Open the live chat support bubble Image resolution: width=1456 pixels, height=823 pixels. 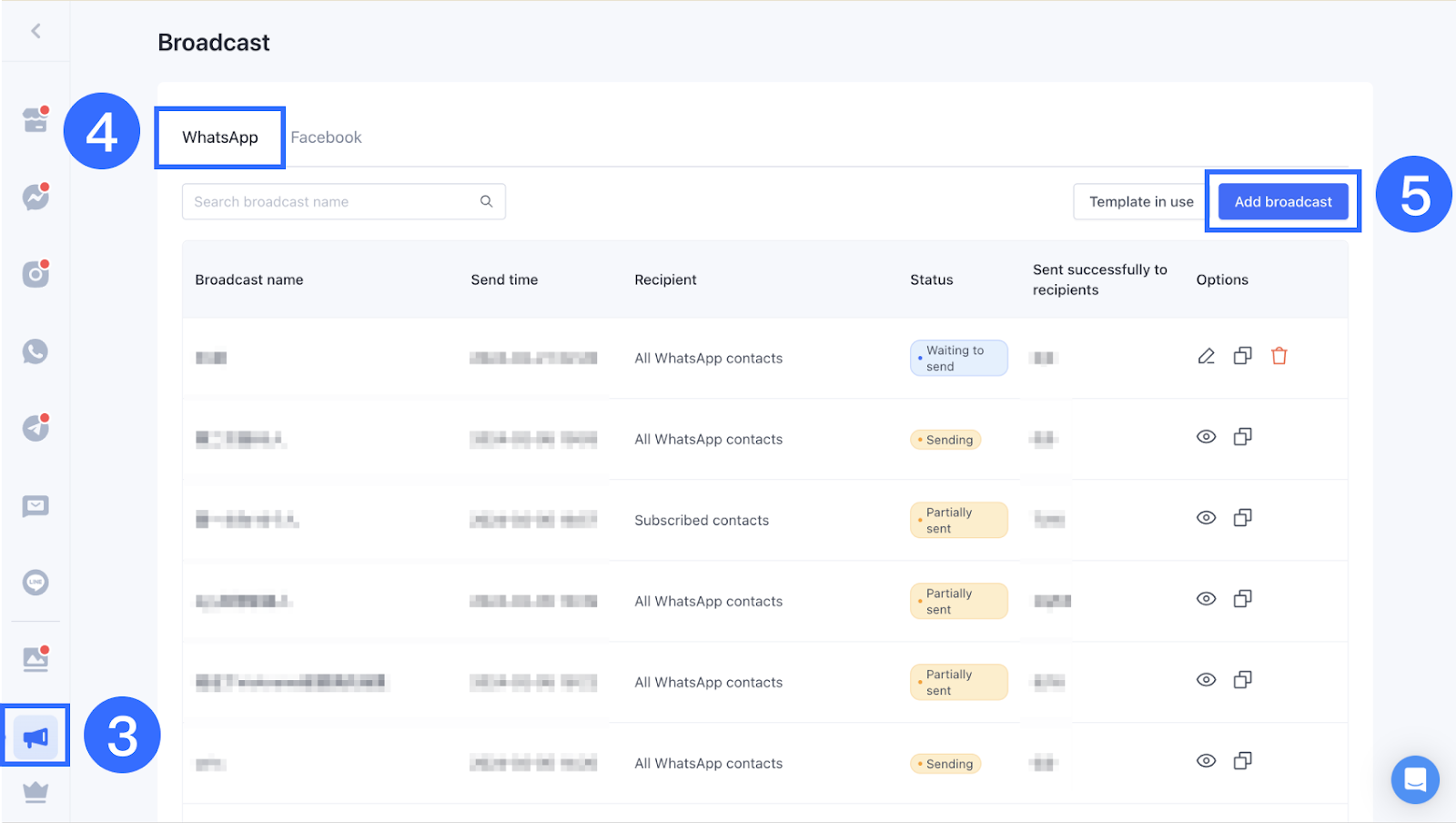point(1414,779)
